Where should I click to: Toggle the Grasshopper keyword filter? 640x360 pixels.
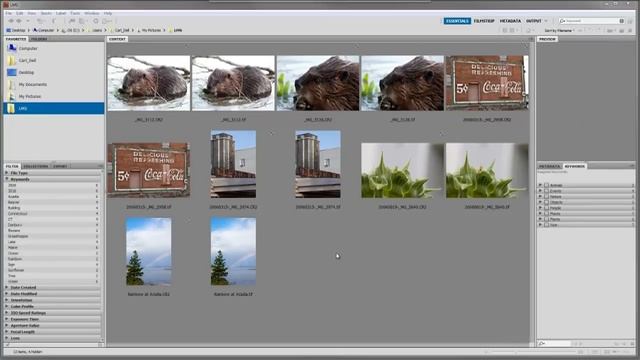point(53,236)
